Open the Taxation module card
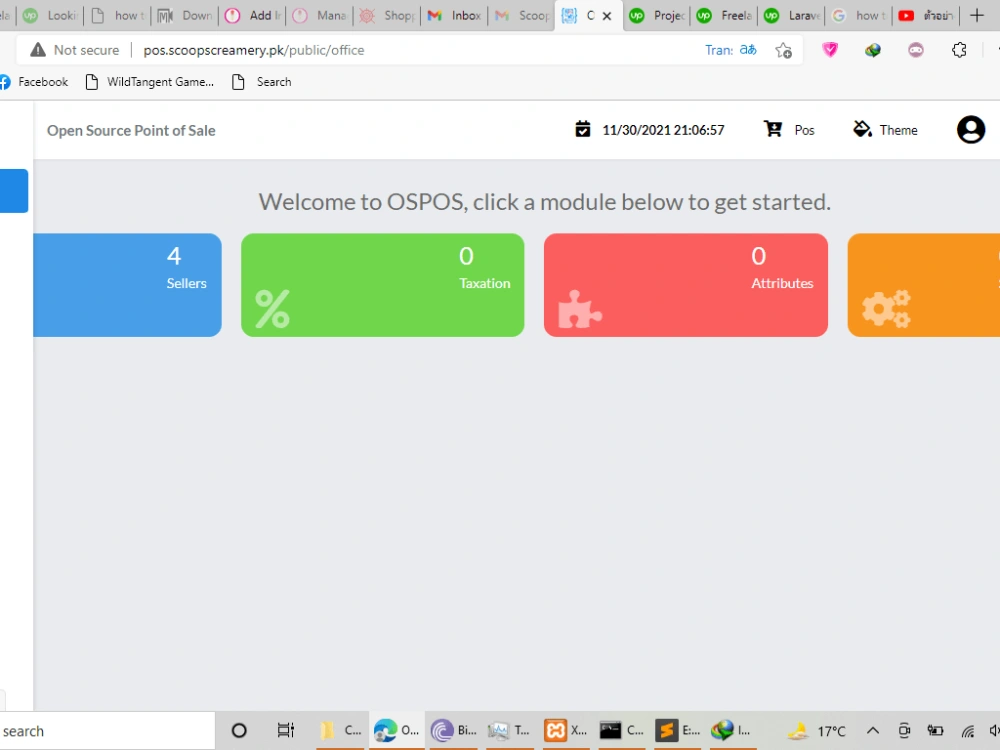Screen dimensions: 1000x750 [x=383, y=284]
